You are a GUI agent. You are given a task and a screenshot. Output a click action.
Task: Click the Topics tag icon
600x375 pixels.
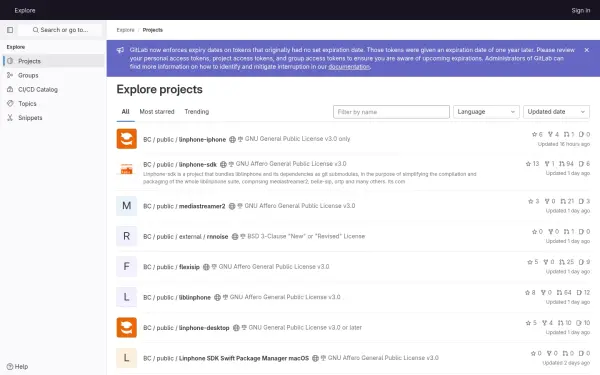[10, 103]
